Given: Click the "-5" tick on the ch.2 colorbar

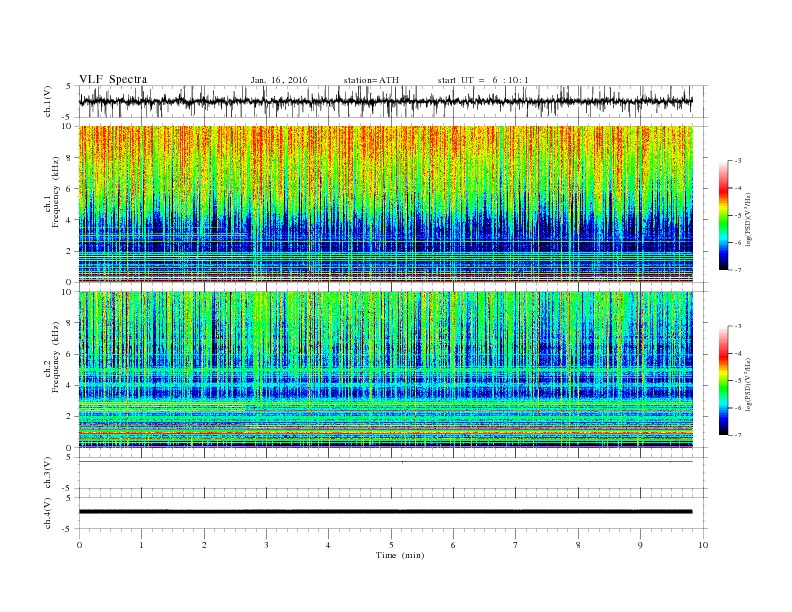Looking at the screenshot, I should (x=738, y=381).
